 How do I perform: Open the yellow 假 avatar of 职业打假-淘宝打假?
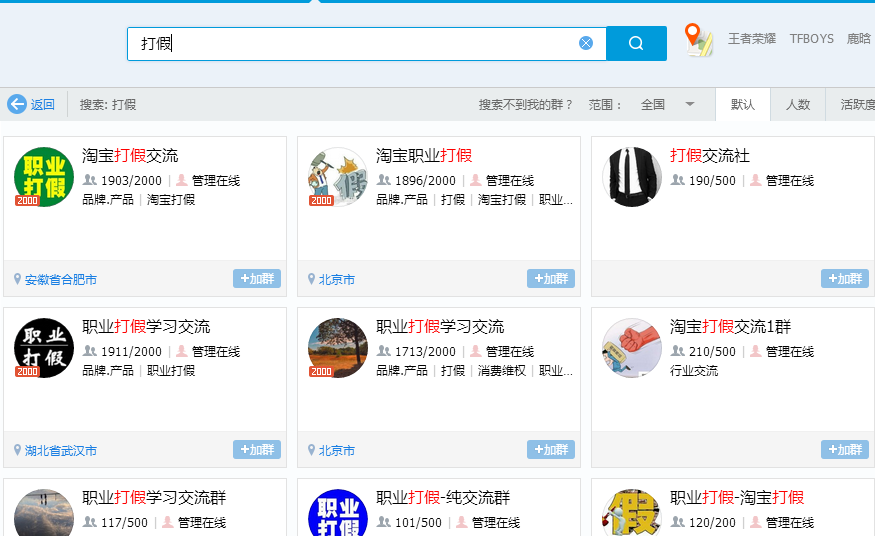(632, 513)
